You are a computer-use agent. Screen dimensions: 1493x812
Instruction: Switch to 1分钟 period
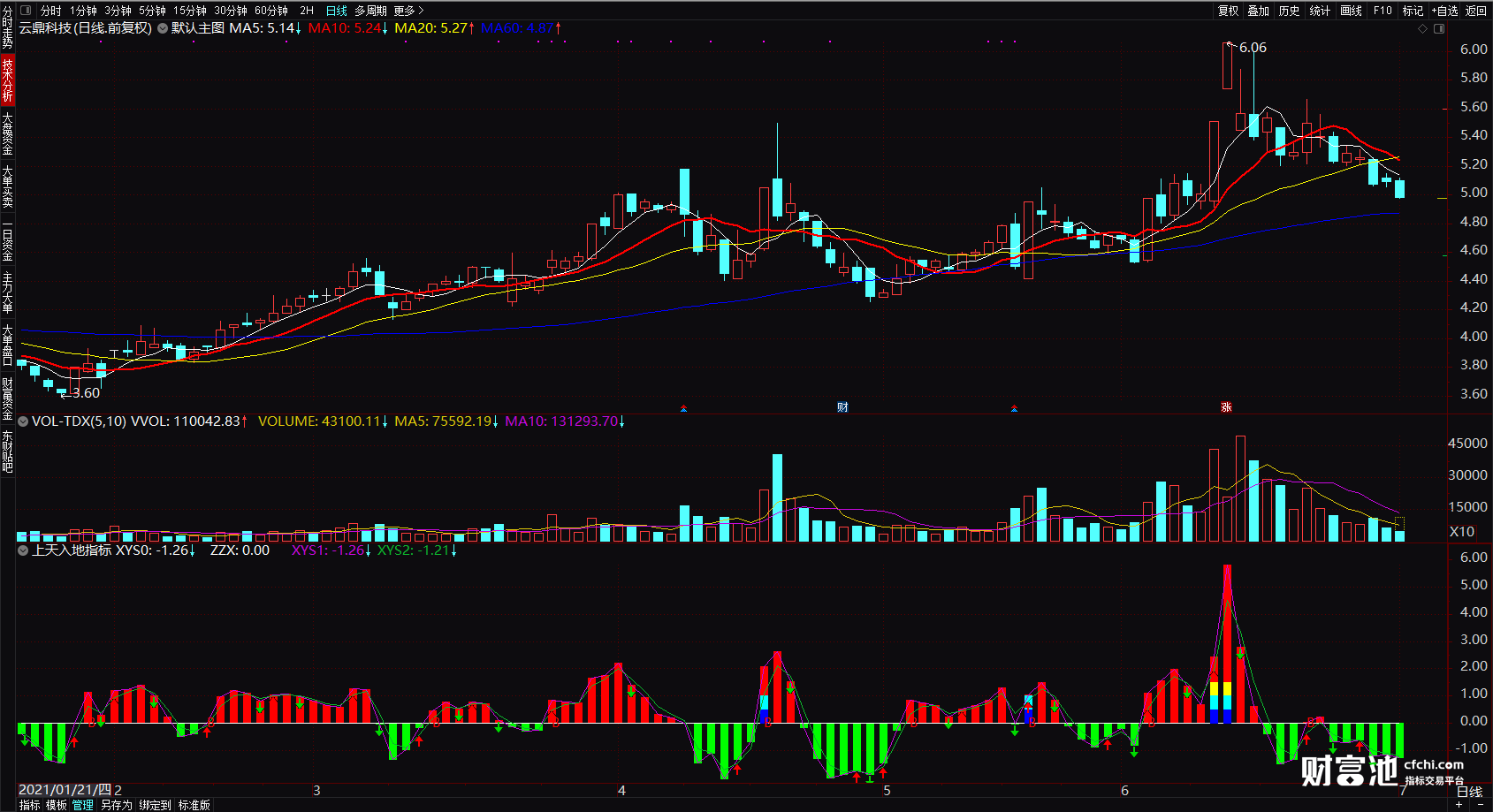[x=83, y=11]
